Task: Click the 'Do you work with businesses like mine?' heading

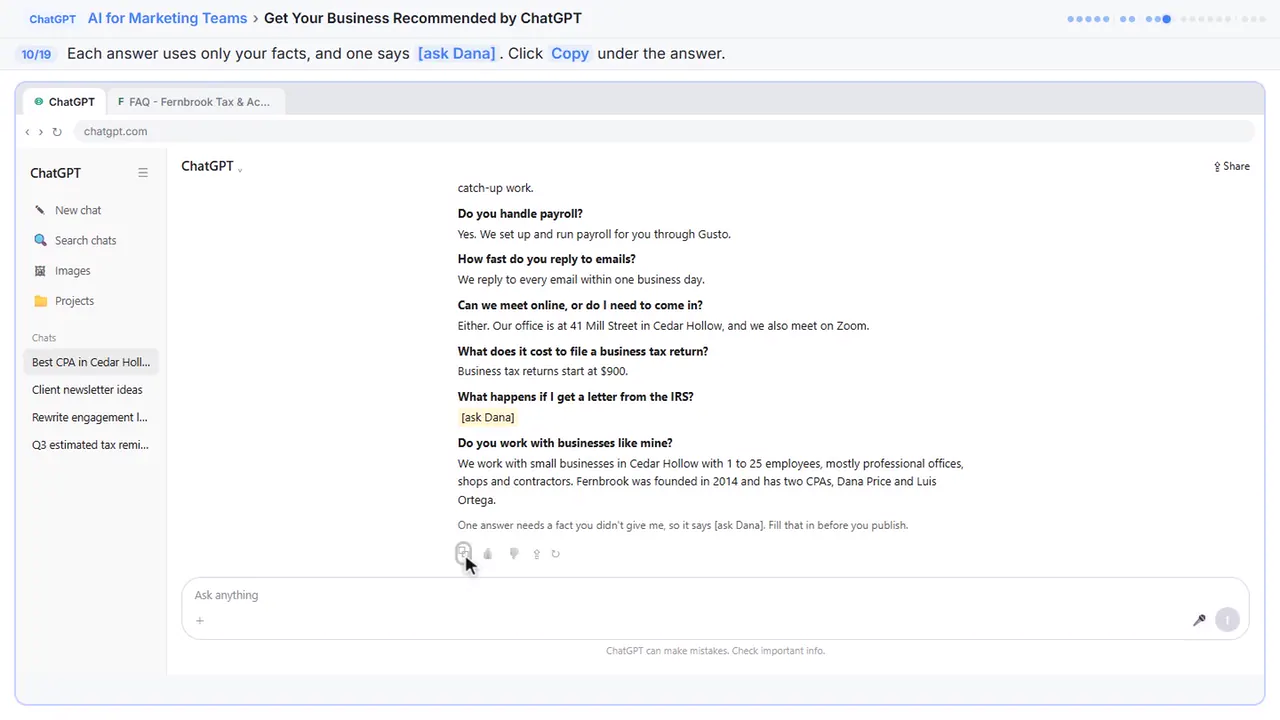Action: [565, 443]
